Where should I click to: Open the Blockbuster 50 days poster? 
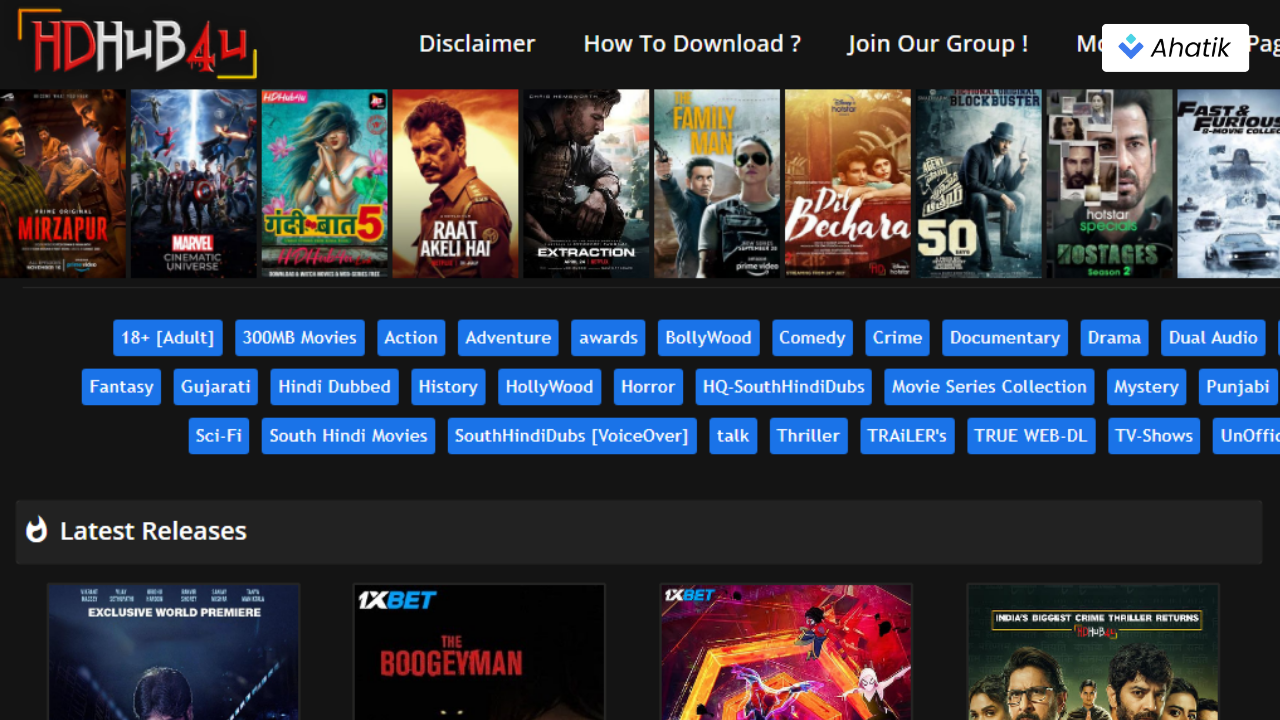coord(979,184)
